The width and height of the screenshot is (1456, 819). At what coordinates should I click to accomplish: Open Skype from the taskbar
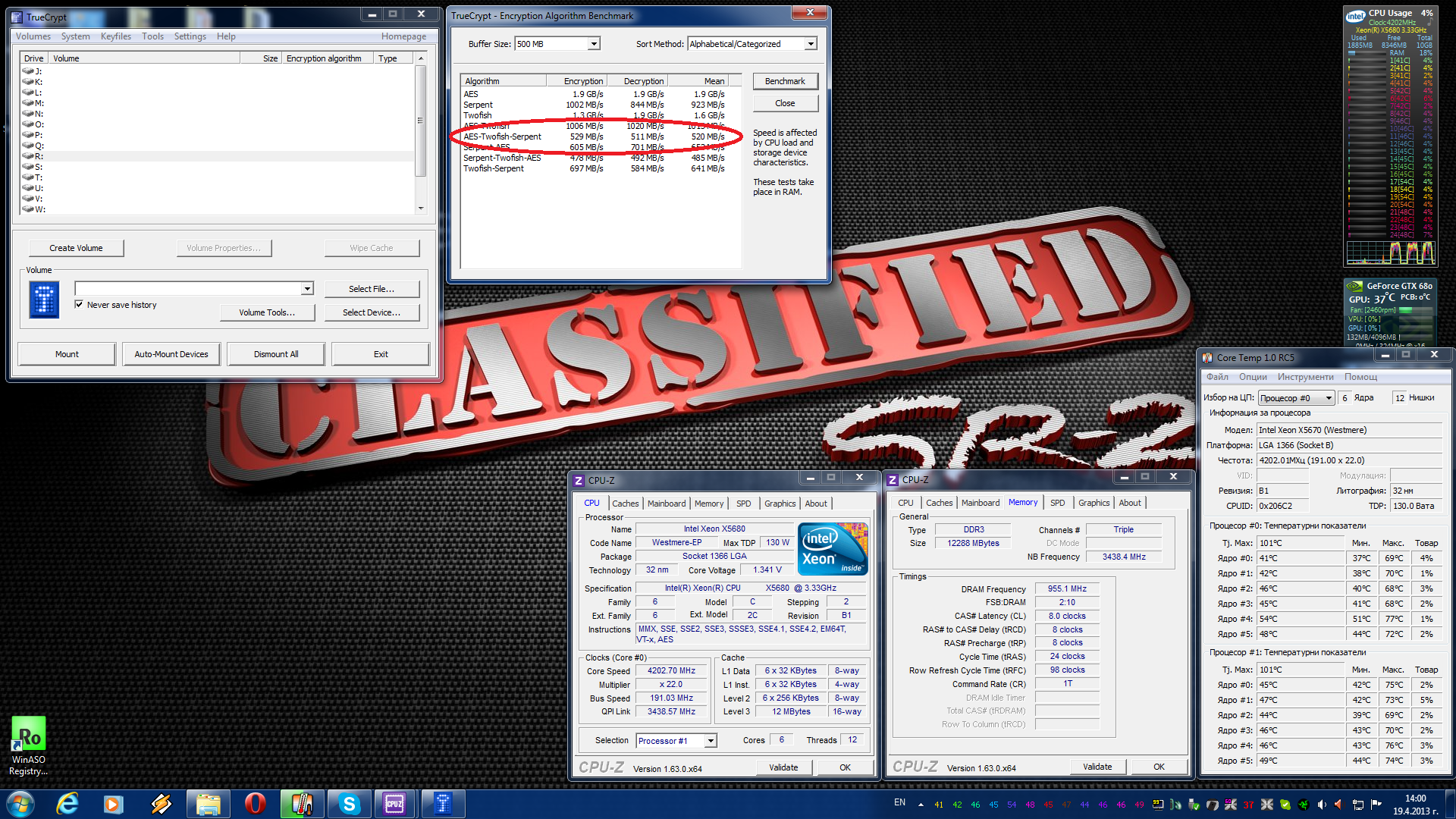coord(349,804)
